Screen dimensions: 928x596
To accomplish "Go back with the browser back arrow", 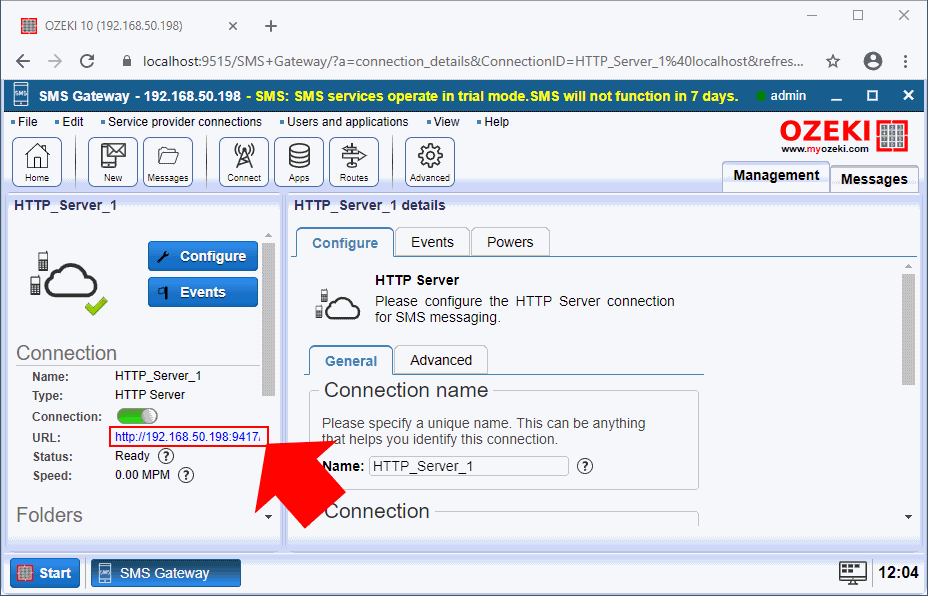I will [23, 61].
